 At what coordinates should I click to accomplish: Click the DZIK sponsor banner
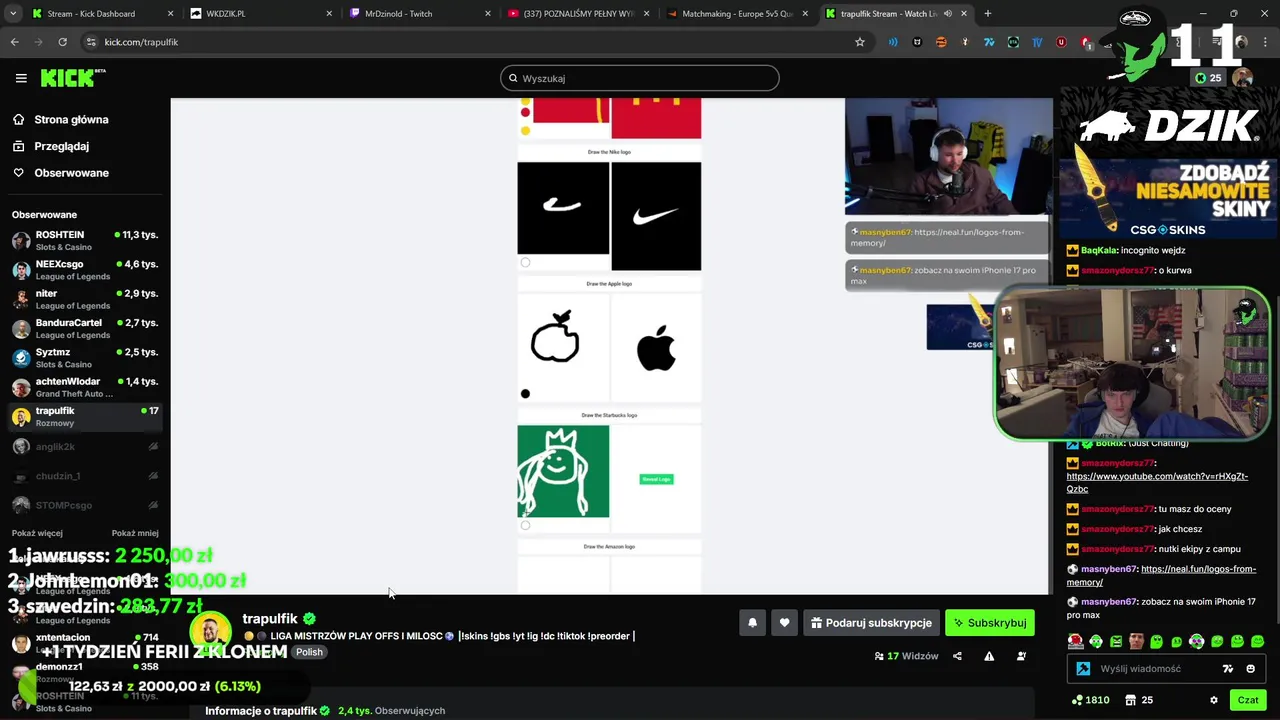tap(1168, 125)
